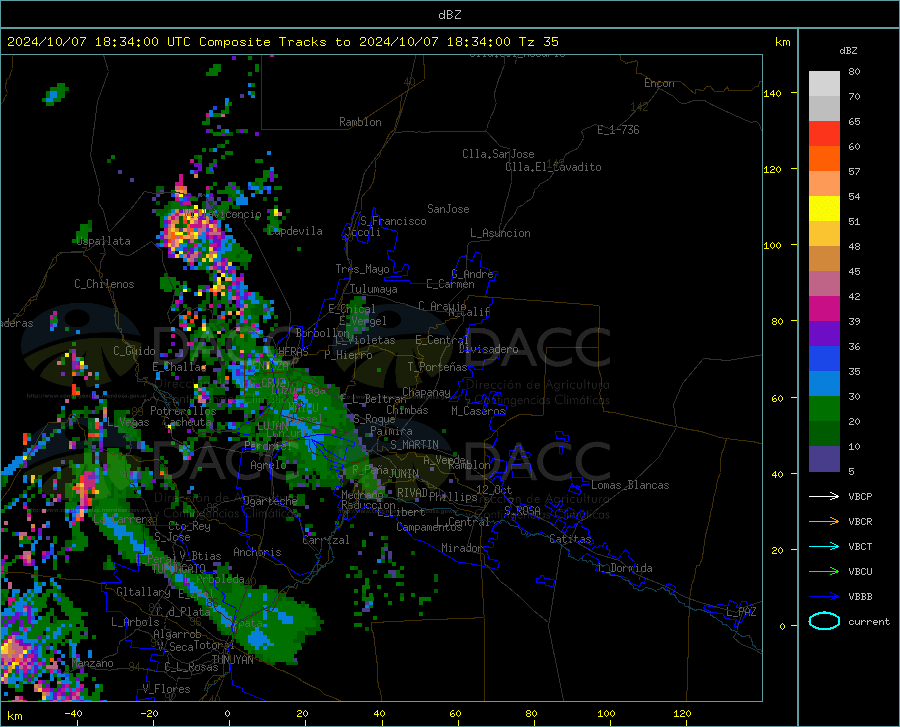Click the white VBCP arrow legend icon
Image resolution: width=900 pixels, height=727 pixels.
pos(824,496)
